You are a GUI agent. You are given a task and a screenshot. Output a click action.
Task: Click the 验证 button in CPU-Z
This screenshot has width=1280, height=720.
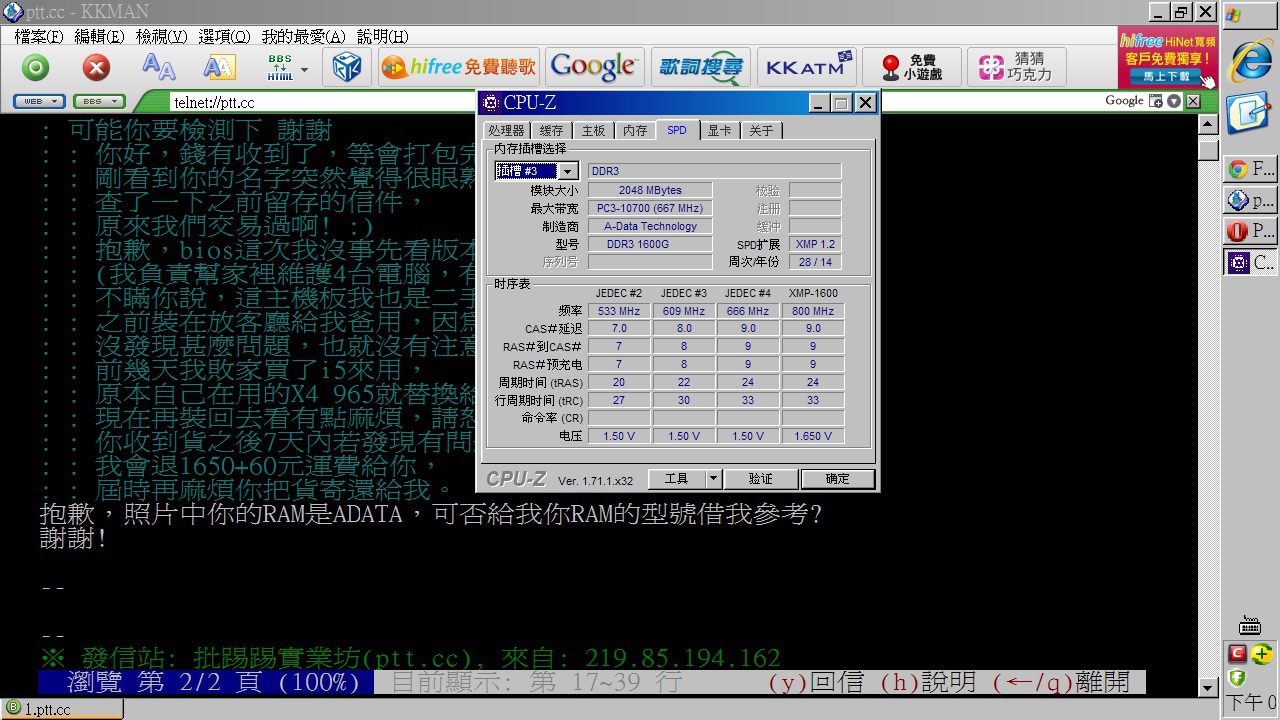coord(760,479)
